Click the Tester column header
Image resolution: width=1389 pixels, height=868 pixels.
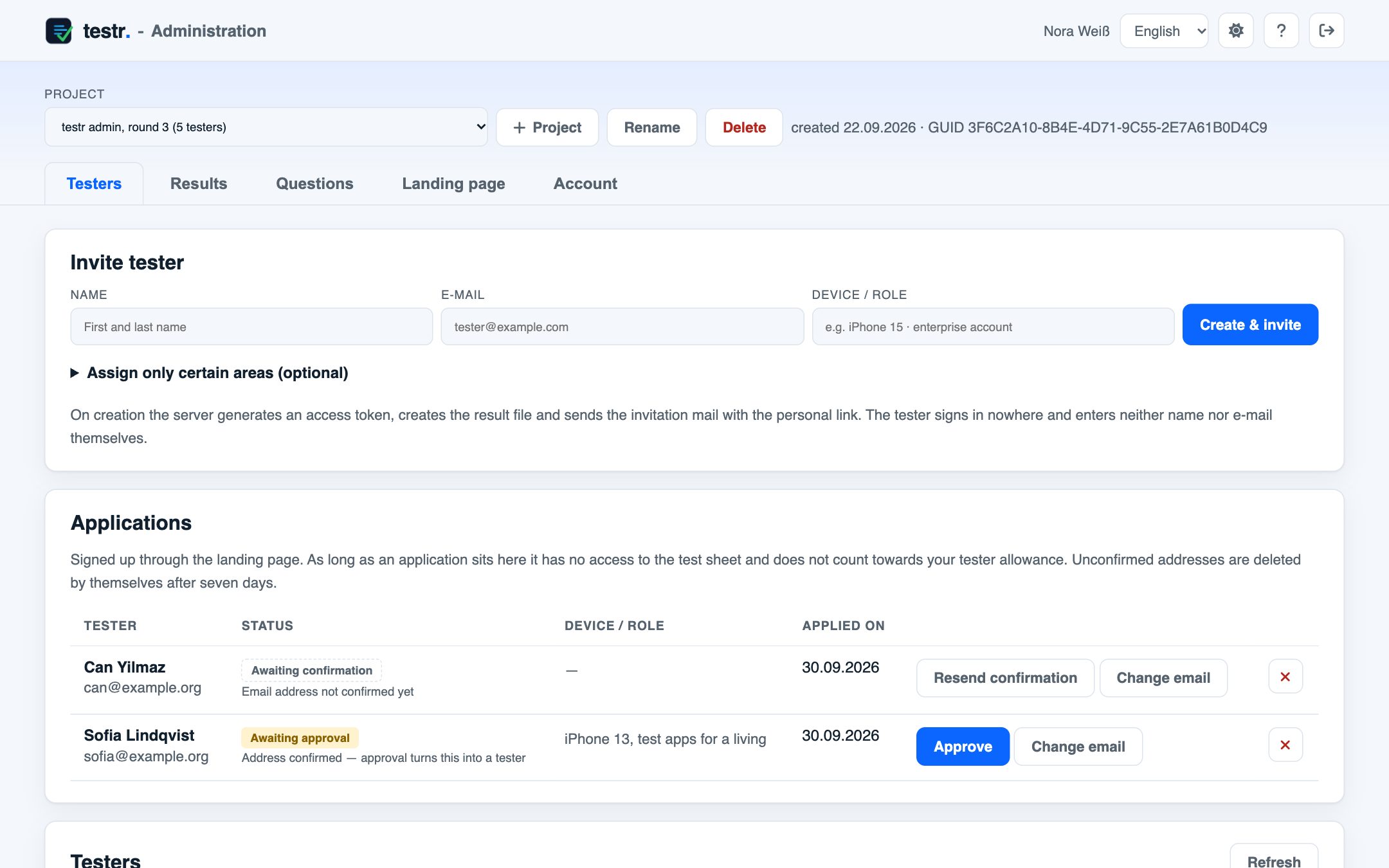click(110, 626)
